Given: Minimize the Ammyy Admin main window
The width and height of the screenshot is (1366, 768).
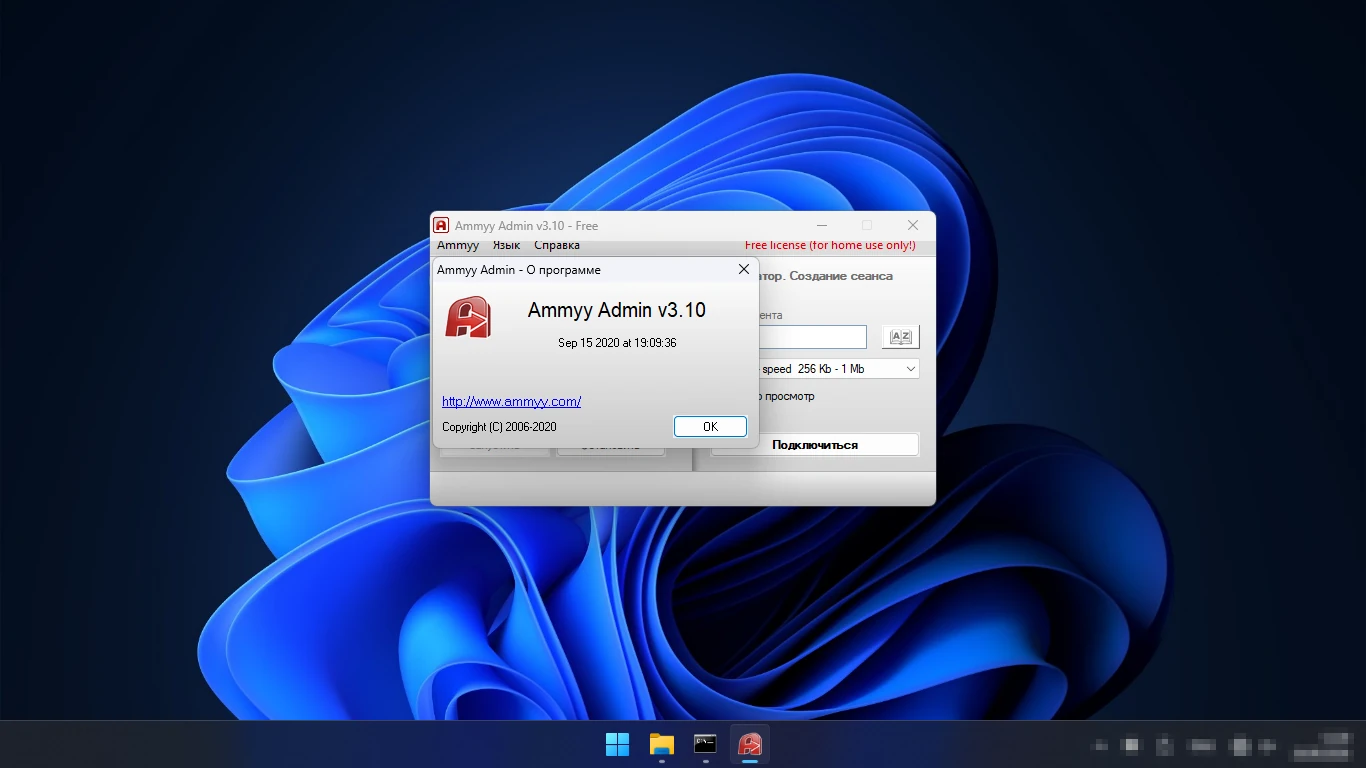Looking at the screenshot, I should pos(821,226).
